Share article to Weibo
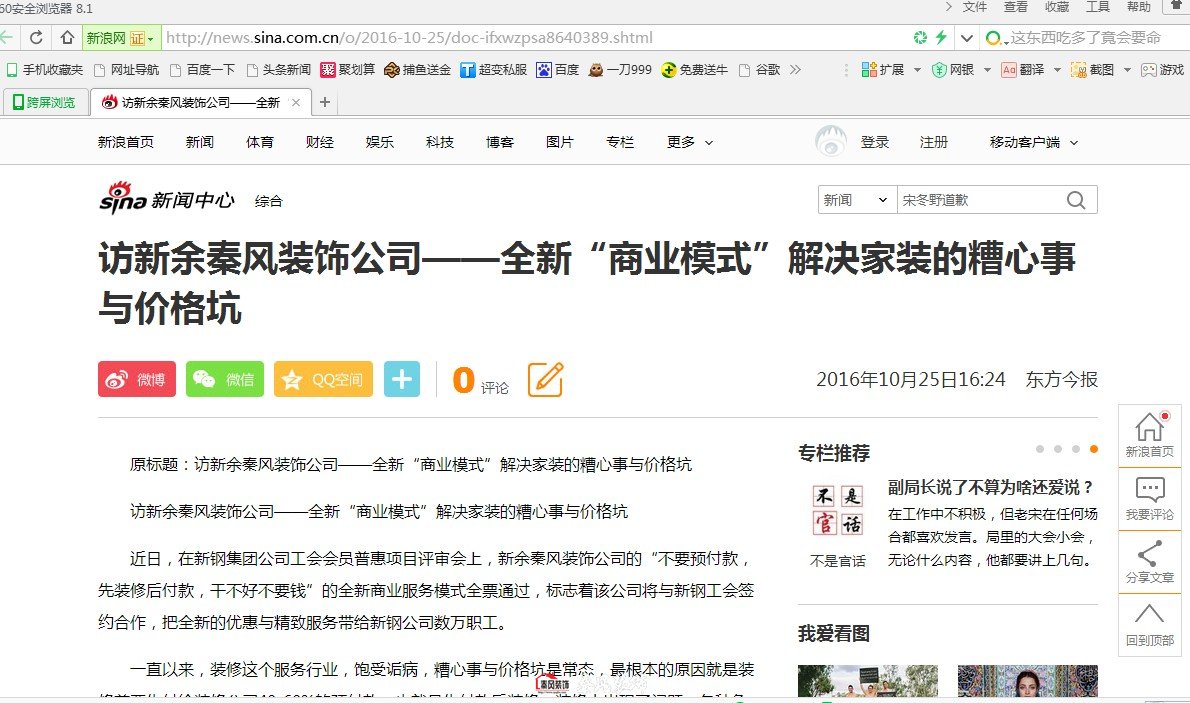Screen dimensions: 1190x703 click(137, 380)
